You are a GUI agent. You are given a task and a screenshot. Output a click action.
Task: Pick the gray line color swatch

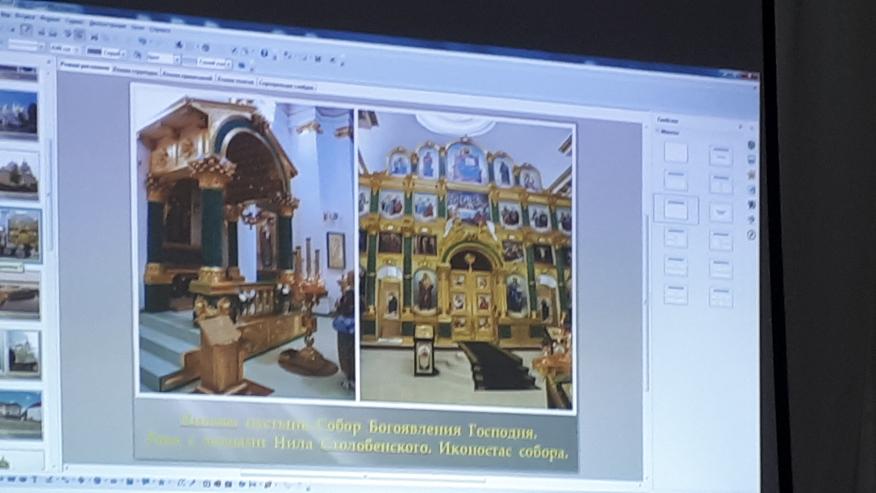[94, 52]
